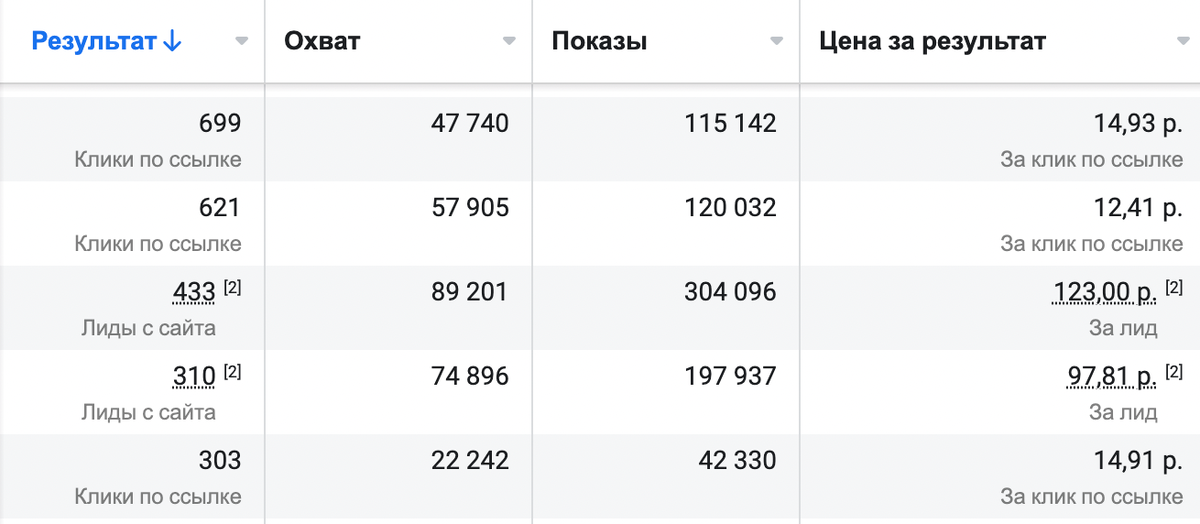Open the Показы column dropdown arrow
The height and width of the screenshot is (524, 1200).
point(776,41)
